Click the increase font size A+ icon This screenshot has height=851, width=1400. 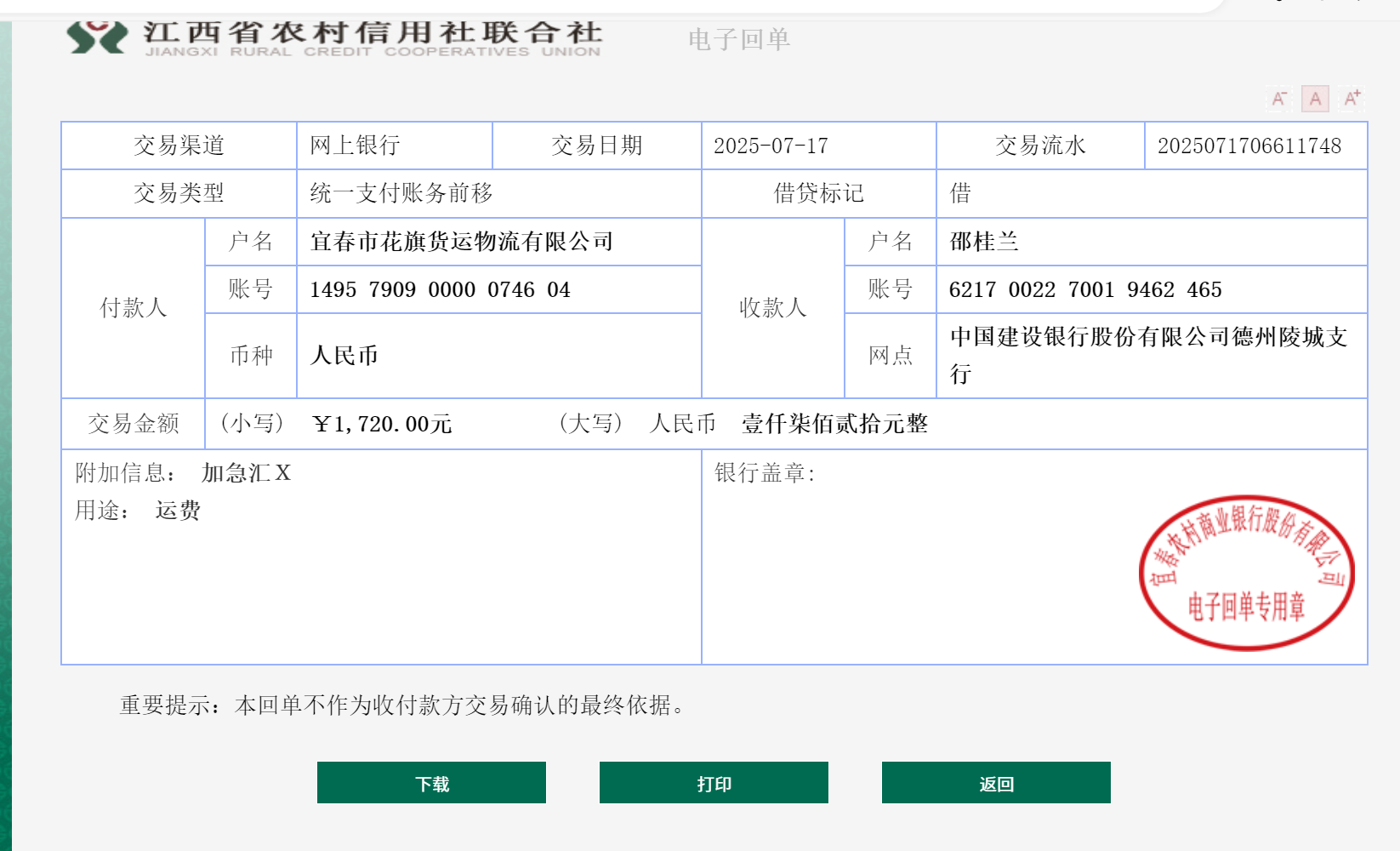tap(1352, 99)
